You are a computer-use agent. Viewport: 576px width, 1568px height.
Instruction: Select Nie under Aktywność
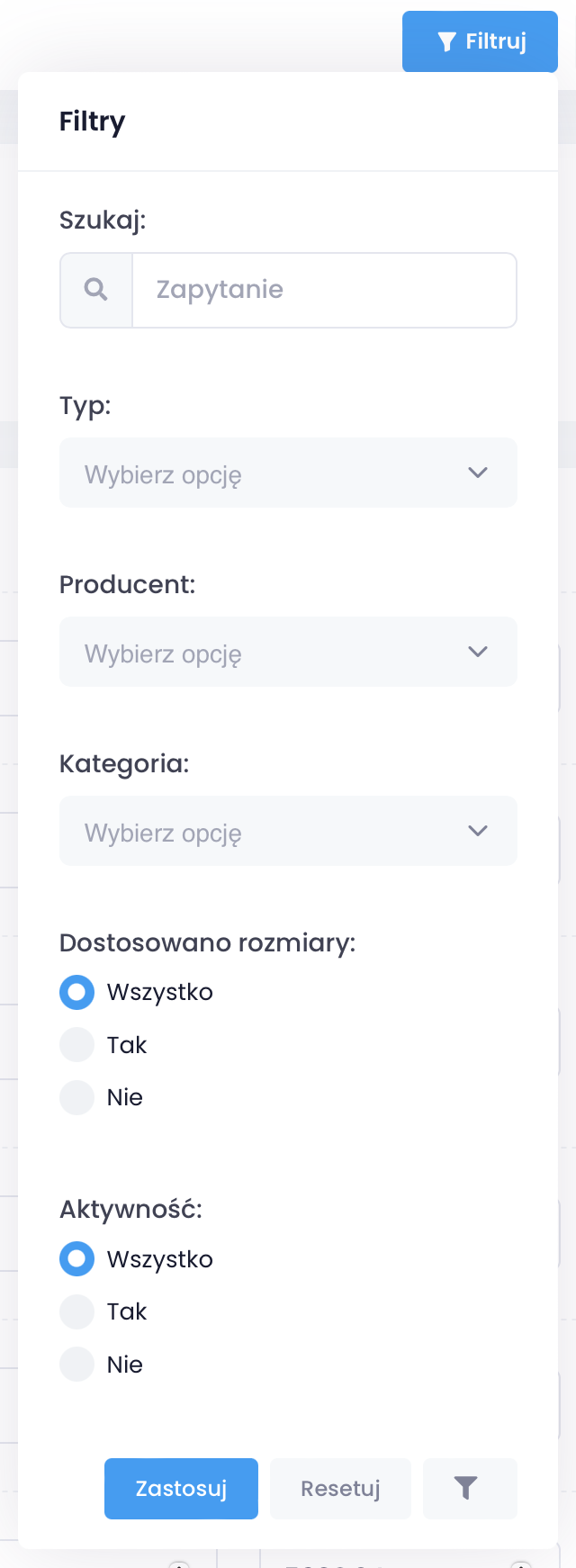pyautogui.click(x=77, y=1365)
